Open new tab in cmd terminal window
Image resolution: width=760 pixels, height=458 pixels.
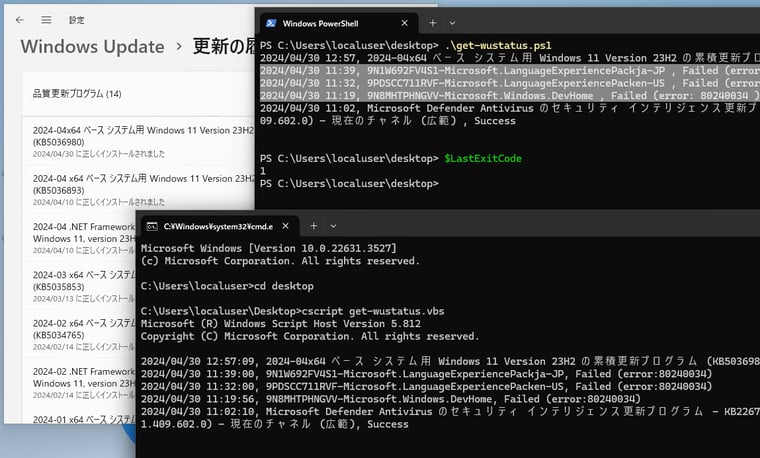(314, 226)
